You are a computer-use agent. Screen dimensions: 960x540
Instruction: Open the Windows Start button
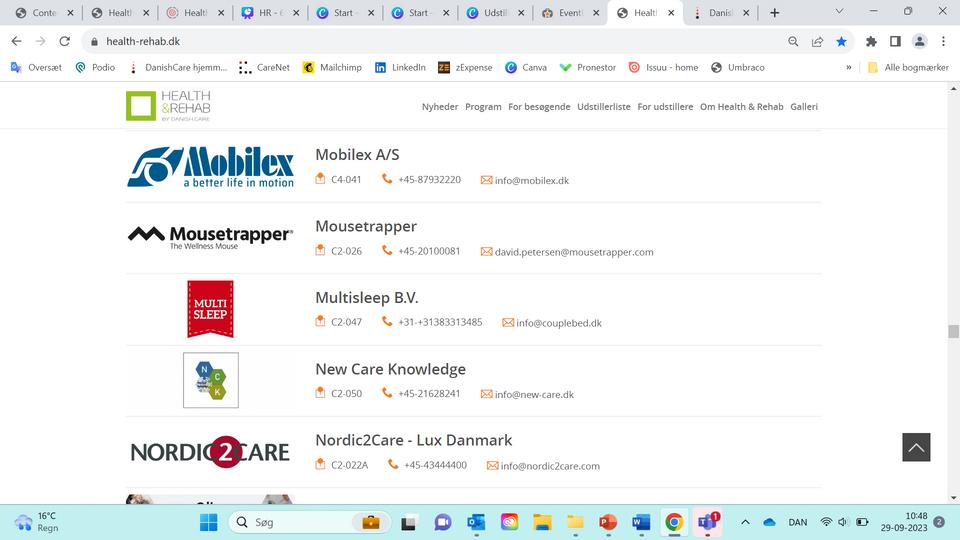(x=209, y=522)
